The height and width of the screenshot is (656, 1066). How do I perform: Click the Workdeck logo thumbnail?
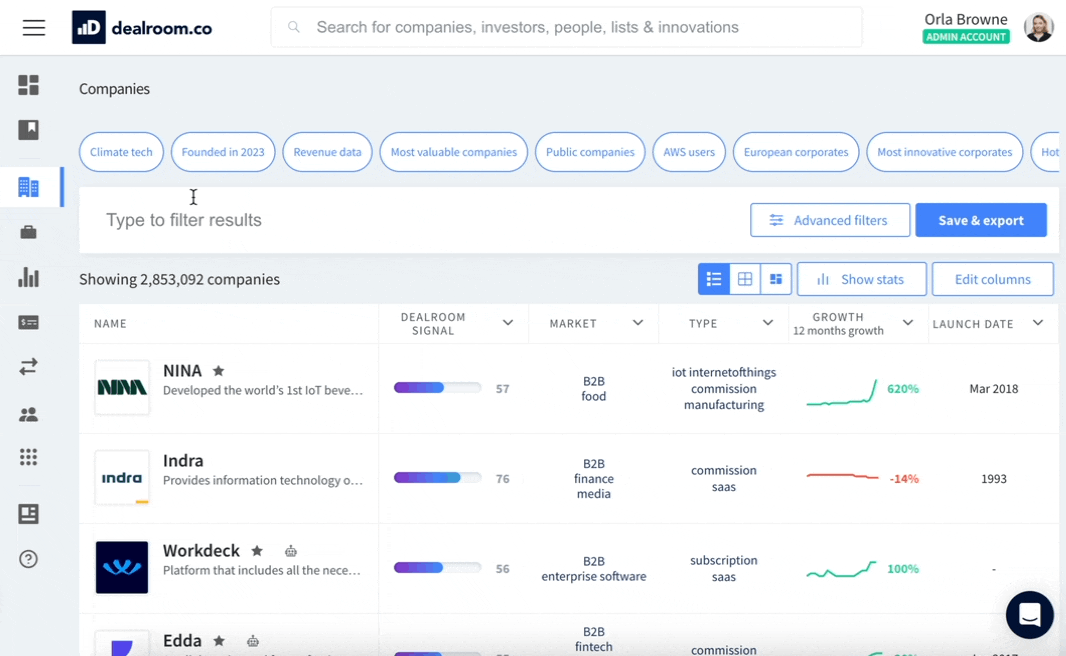tap(122, 568)
